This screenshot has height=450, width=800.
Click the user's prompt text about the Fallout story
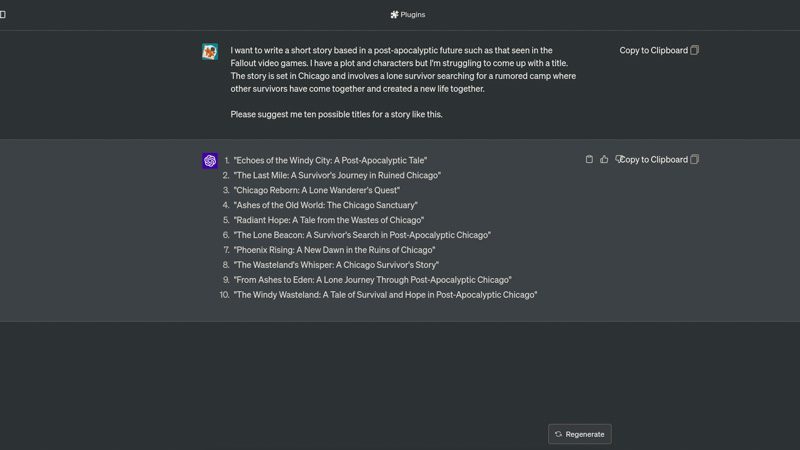[x=403, y=69]
